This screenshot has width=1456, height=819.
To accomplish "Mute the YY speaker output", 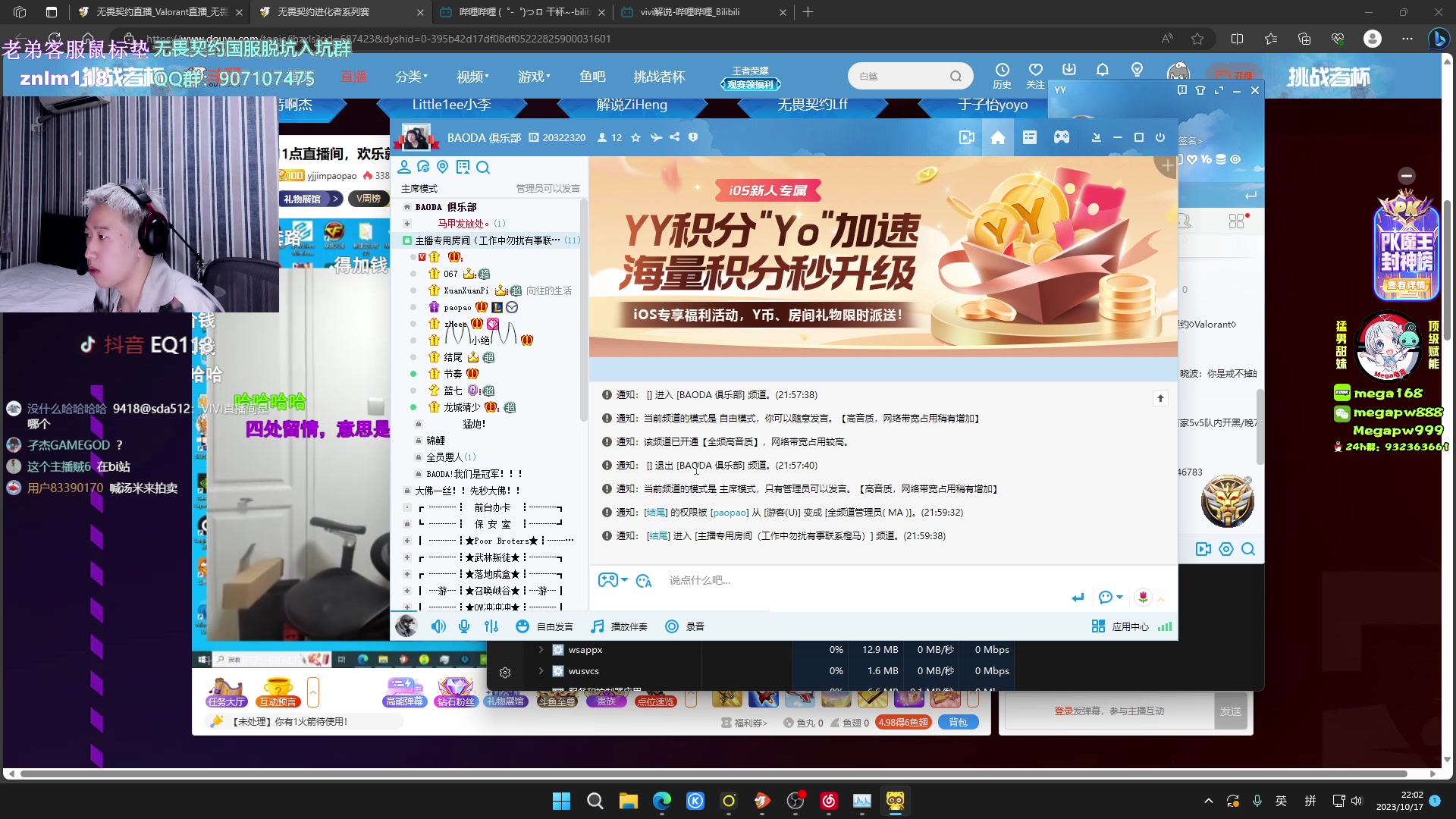I will 438,626.
